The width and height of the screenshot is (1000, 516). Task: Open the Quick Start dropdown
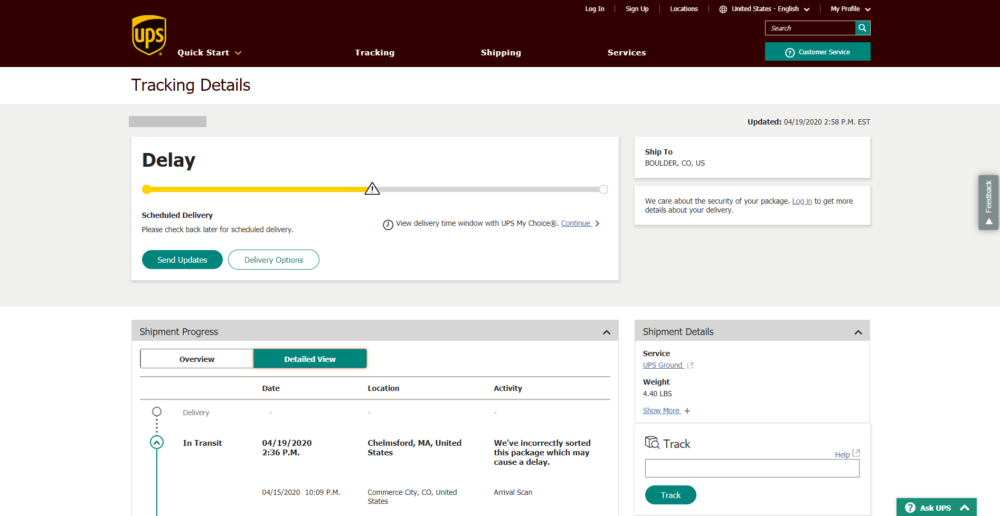click(209, 52)
